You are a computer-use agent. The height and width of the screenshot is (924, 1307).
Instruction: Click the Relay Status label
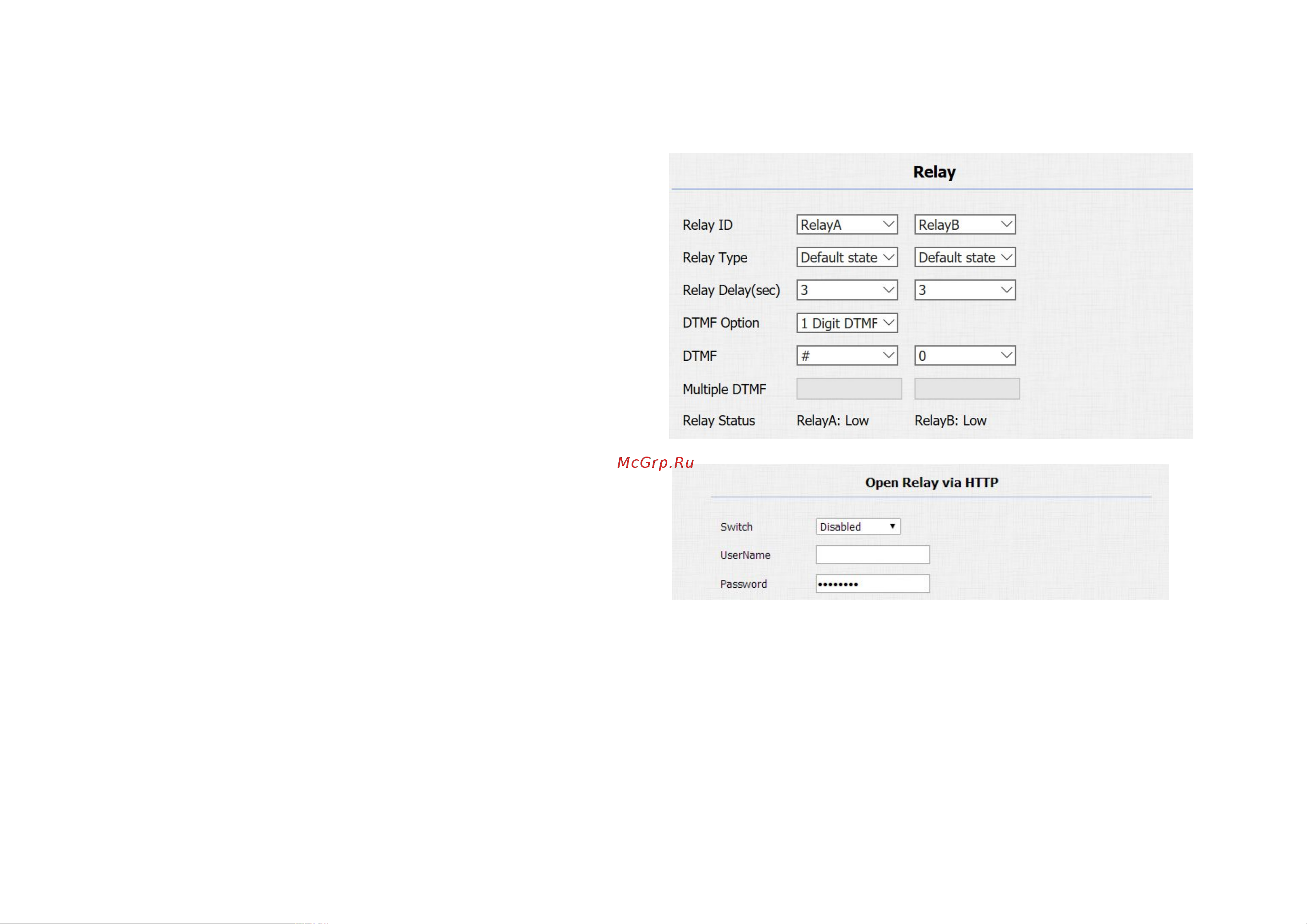tap(718, 421)
